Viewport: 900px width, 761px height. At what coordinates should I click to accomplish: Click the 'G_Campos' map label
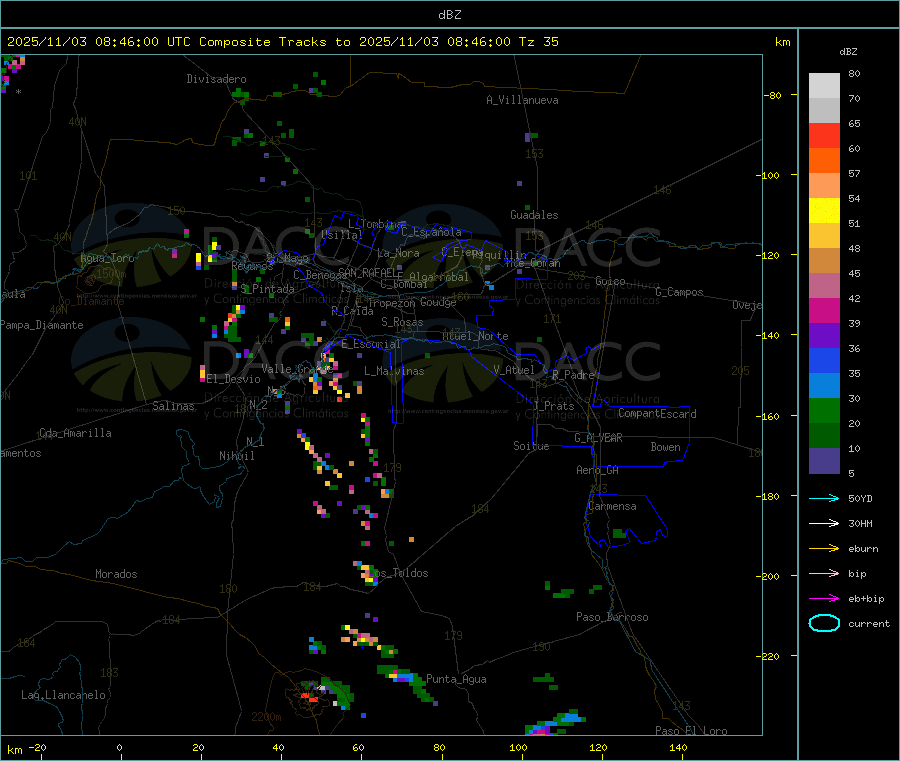click(x=679, y=292)
